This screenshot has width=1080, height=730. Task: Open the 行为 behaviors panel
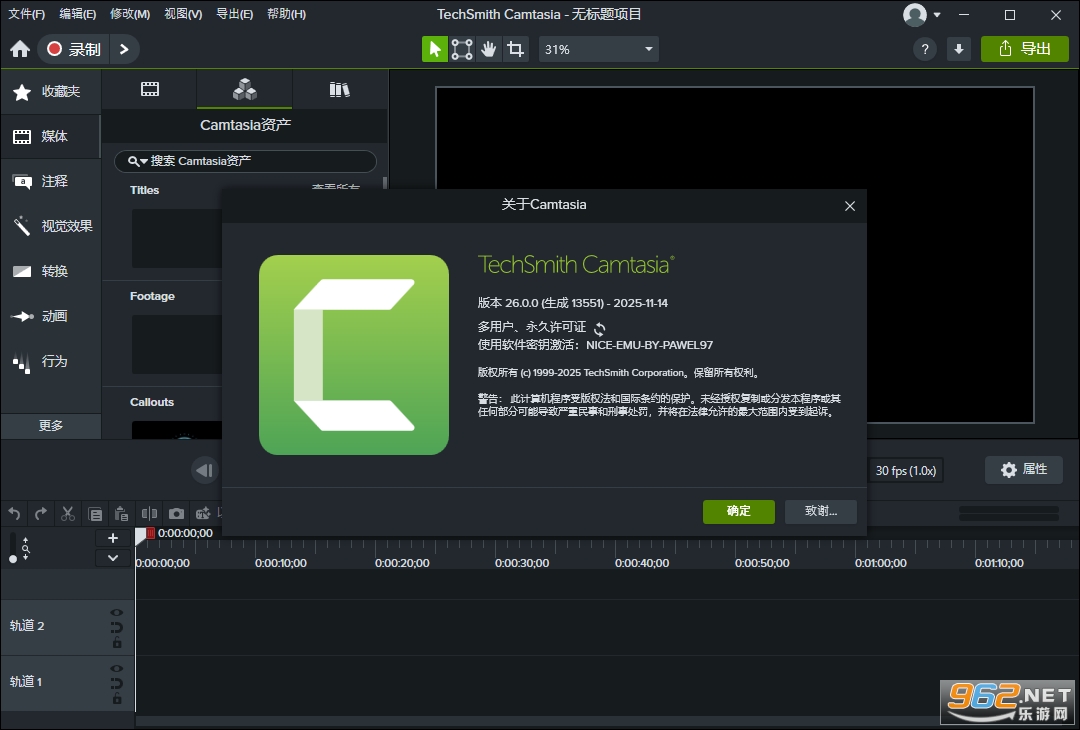pos(51,361)
